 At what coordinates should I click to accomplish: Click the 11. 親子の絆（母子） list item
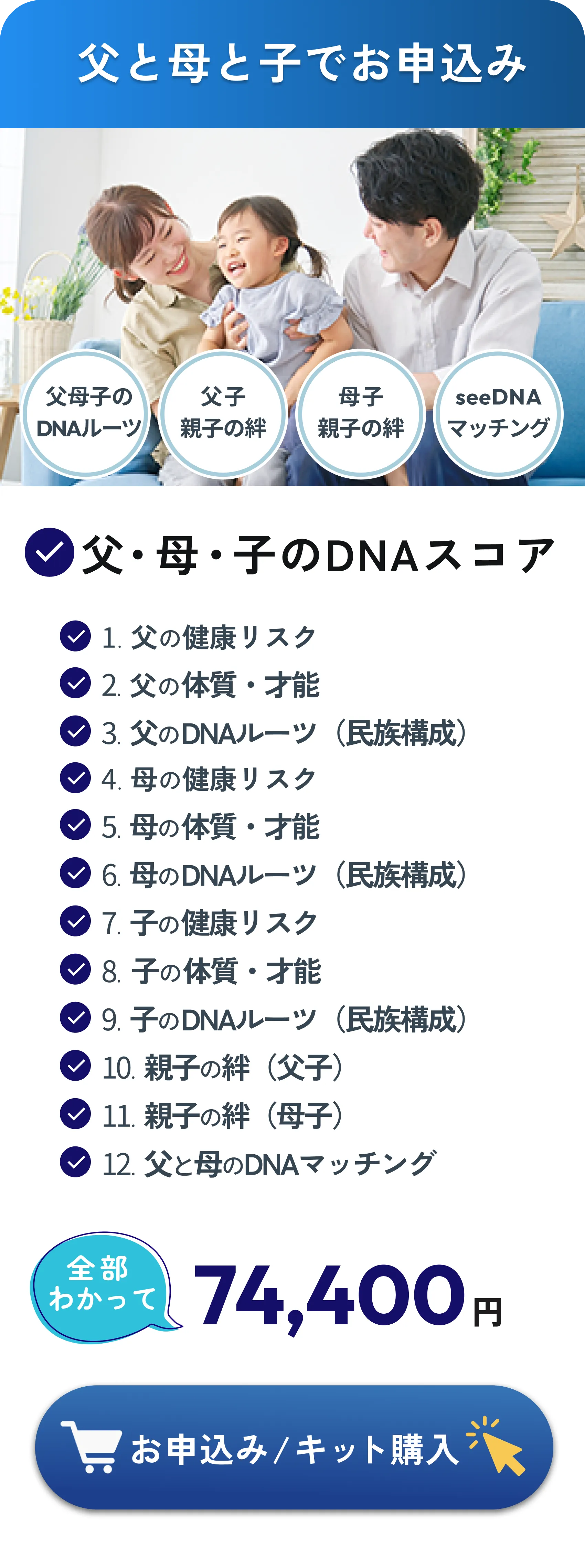coord(223,1115)
